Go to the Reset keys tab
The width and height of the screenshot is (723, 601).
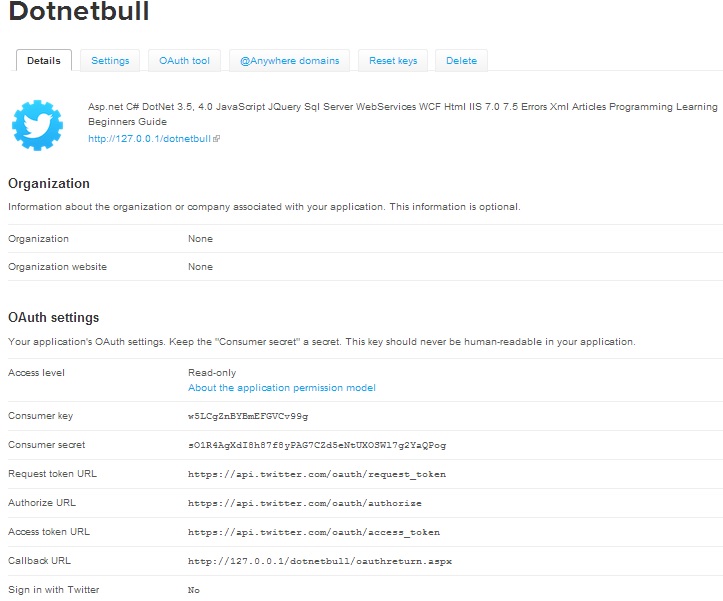point(393,60)
